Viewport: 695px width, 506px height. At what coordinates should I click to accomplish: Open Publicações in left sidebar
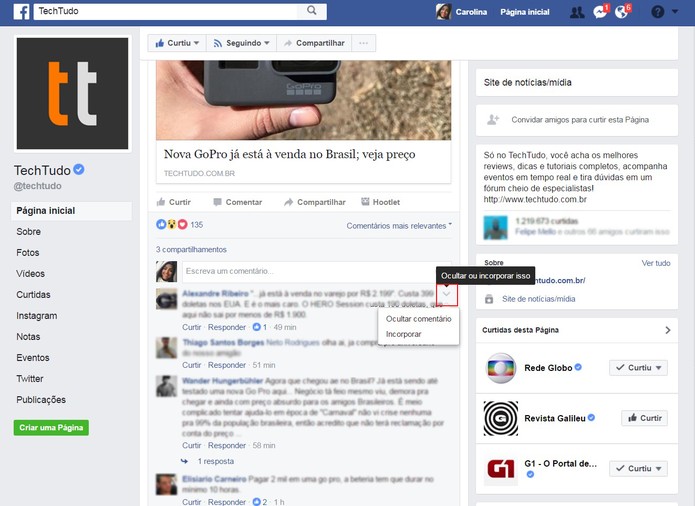point(41,400)
